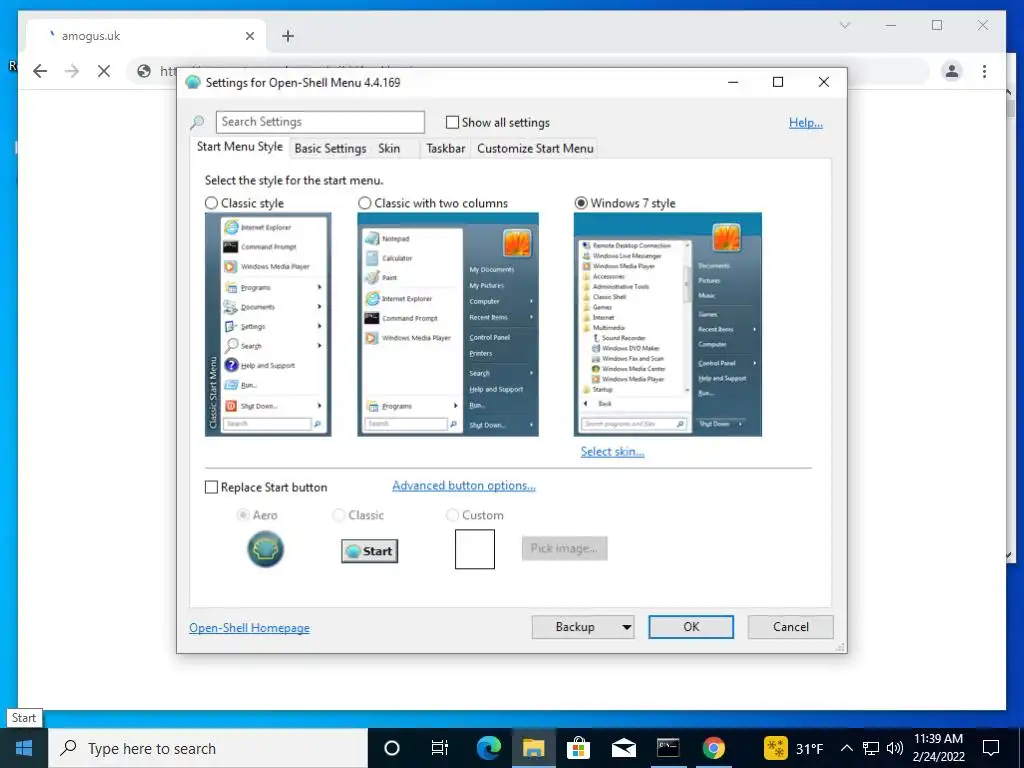Select the Aero start button shell image

pos(265,549)
